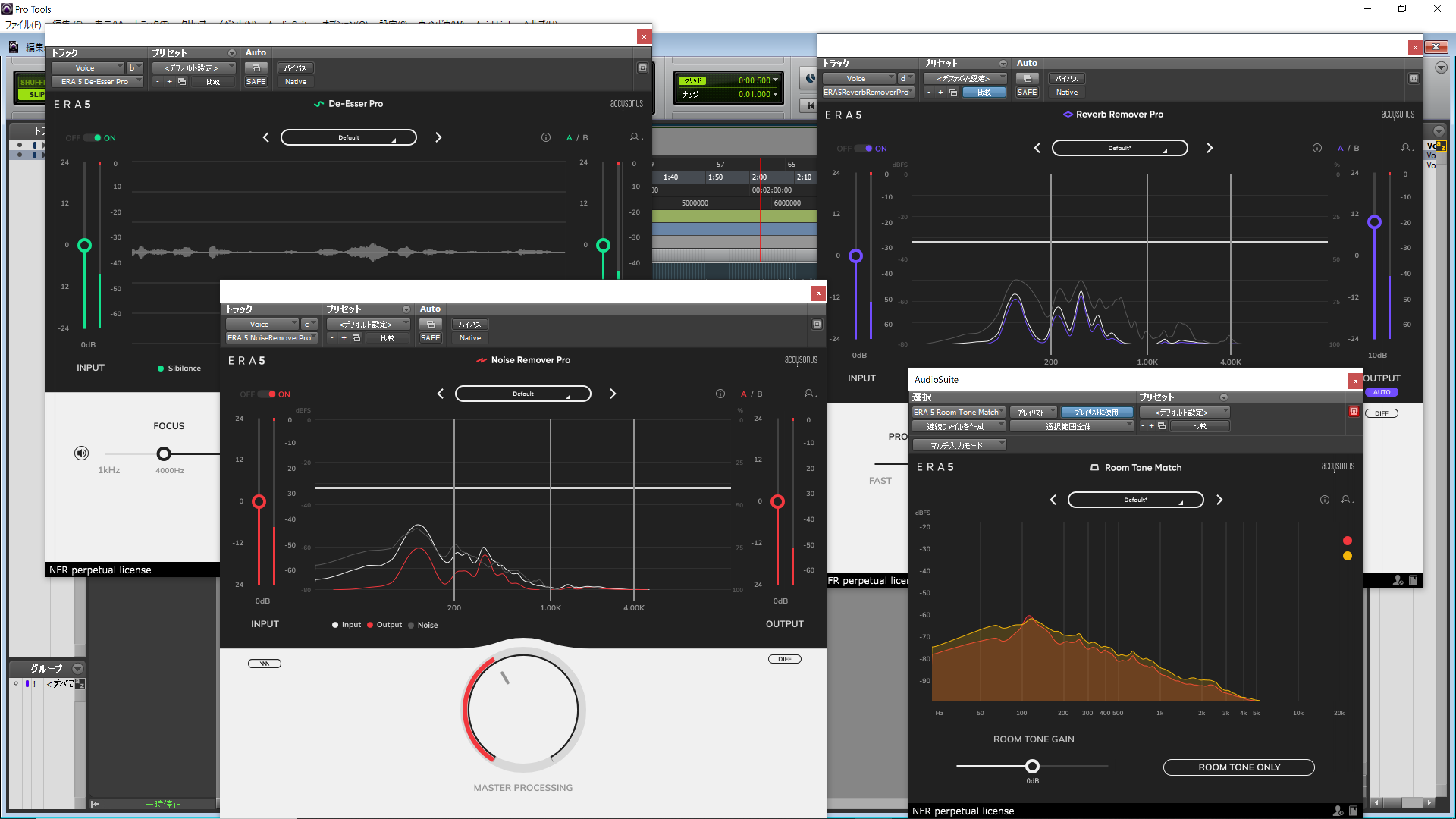Open Default preset dropdown in De-Esser Pro
Viewport: 1456px width, 819px height.
click(x=349, y=137)
